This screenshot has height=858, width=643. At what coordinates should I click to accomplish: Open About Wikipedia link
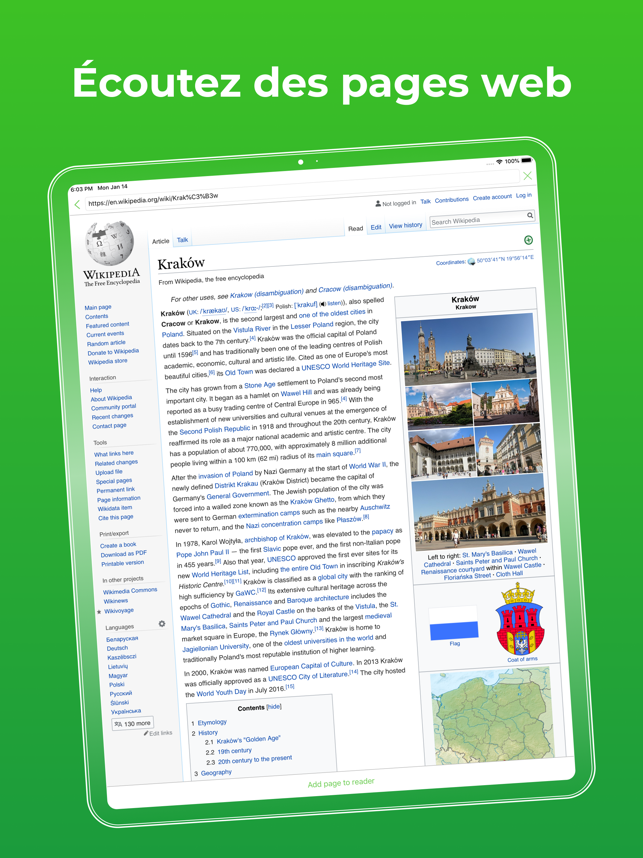coord(112,398)
